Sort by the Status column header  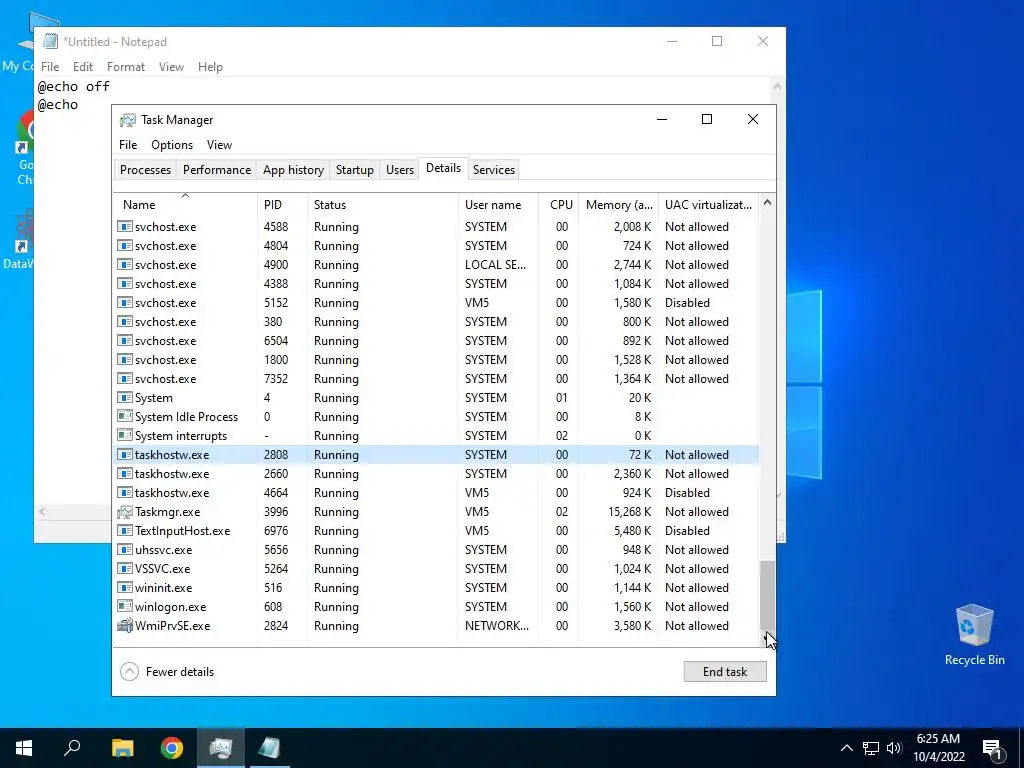coord(383,204)
